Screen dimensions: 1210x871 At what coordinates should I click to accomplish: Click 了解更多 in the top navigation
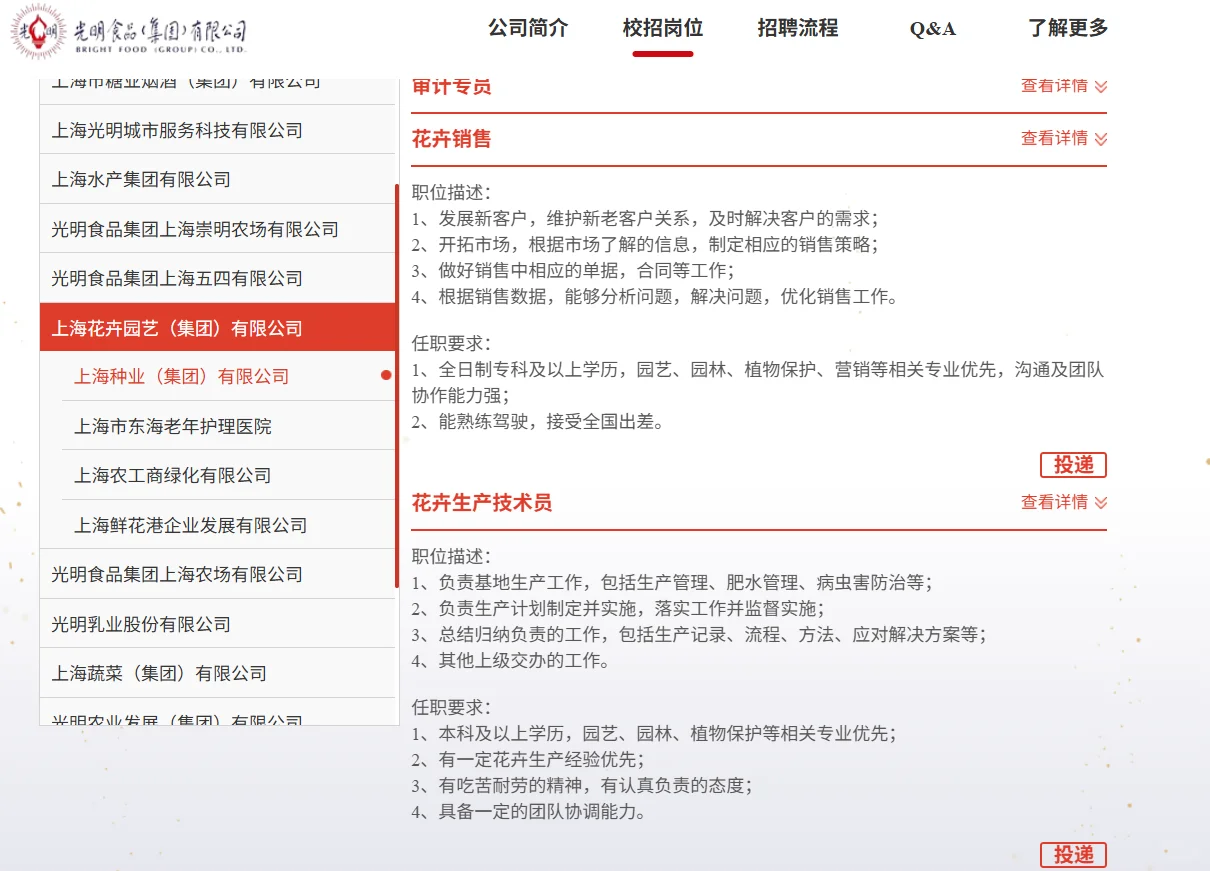point(1069,29)
